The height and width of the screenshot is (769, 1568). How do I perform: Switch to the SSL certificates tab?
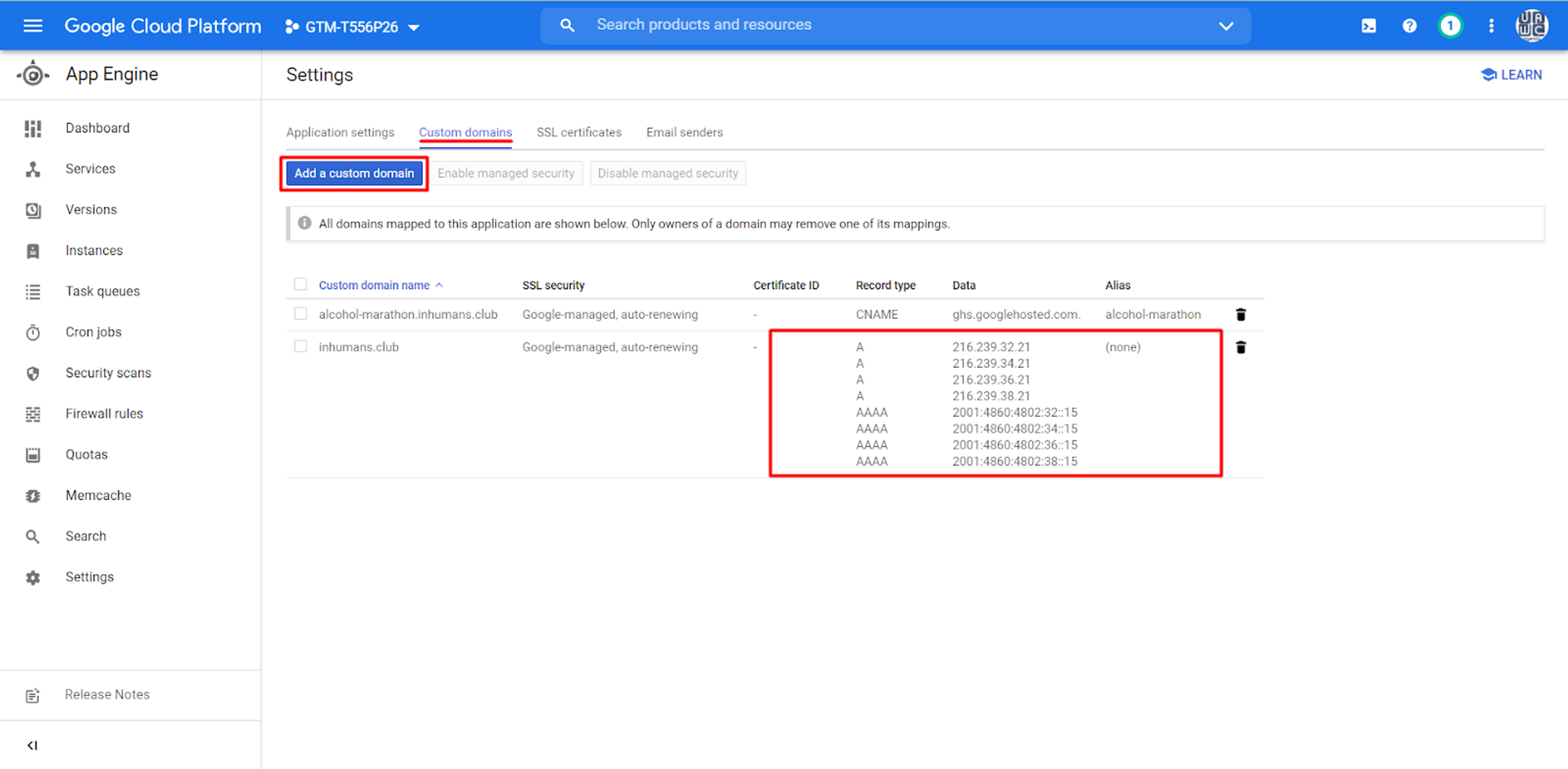579,132
